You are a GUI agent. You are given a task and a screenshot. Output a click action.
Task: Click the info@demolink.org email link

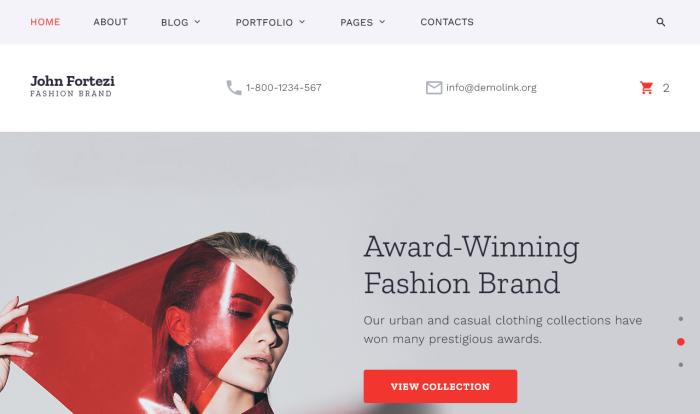(x=491, y=88)
